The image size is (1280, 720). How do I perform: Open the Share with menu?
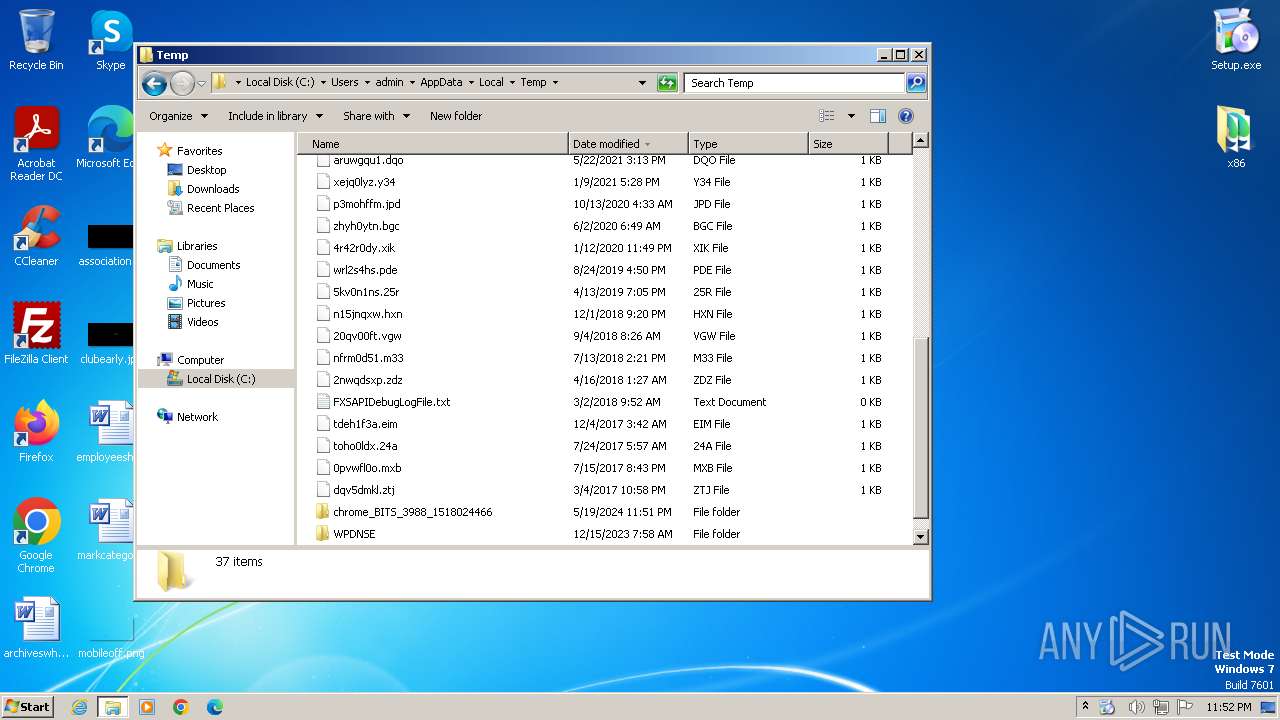(376, 116)
